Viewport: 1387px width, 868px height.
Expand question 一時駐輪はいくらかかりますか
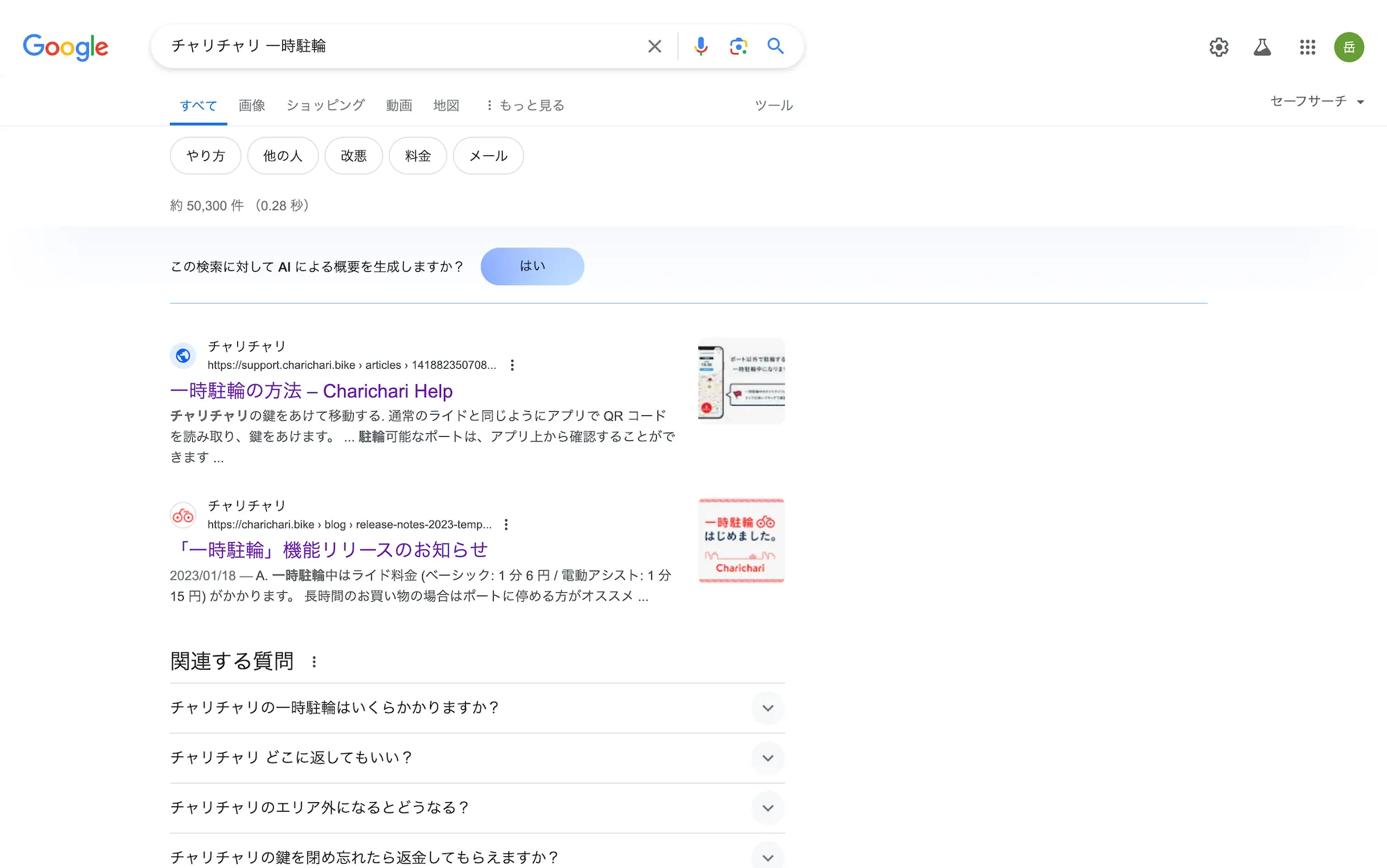coord(477,708)
